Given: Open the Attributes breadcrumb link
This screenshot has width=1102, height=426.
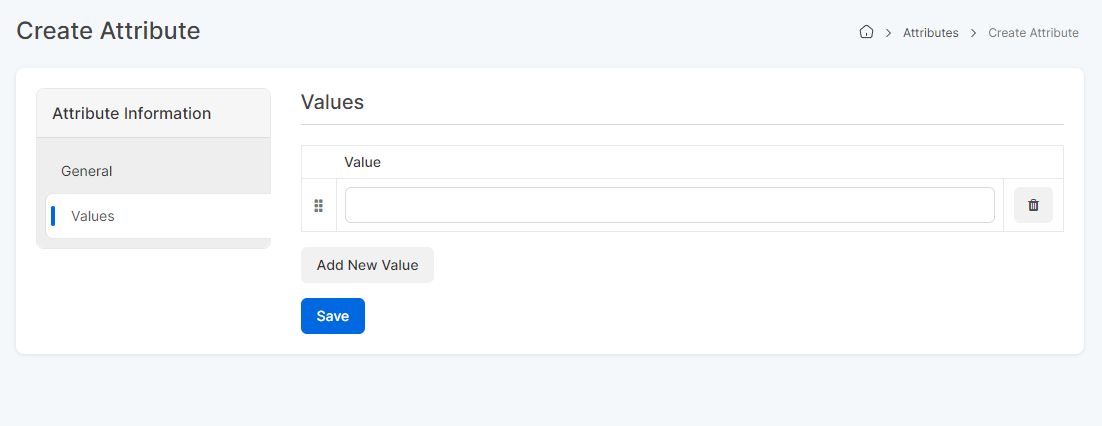Looking at the screenshot, I should tap(931, 32).
